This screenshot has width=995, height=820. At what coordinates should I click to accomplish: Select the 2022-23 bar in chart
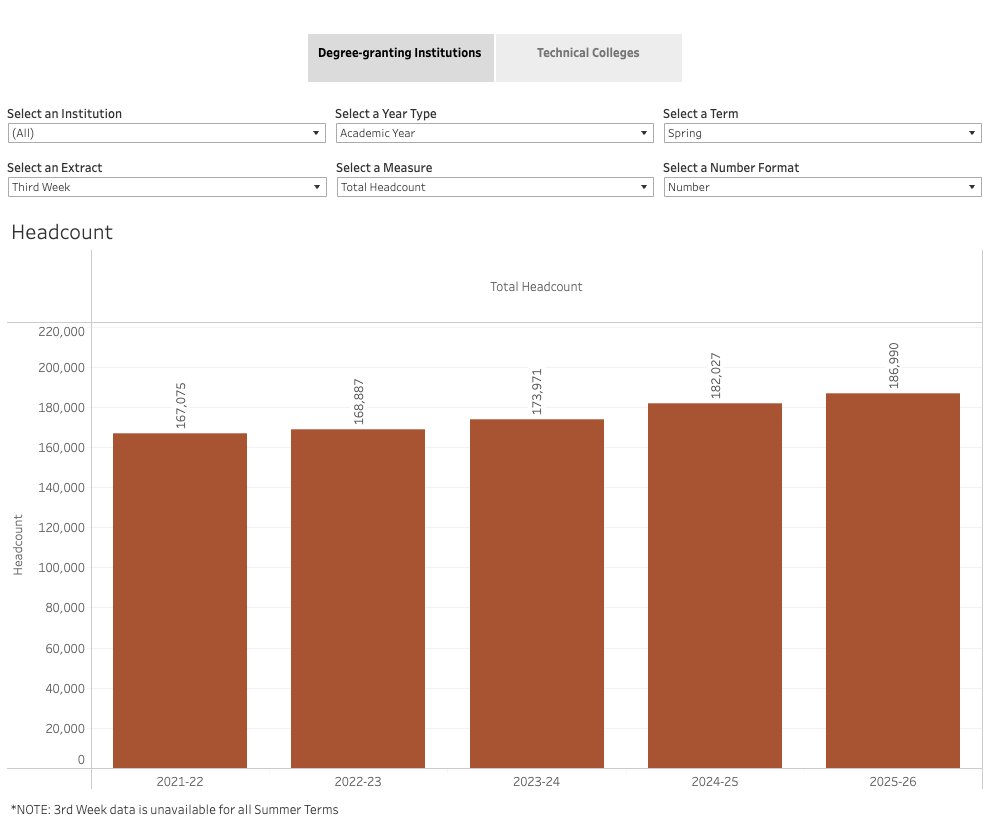pyautogui.click(x=358, y=600)
